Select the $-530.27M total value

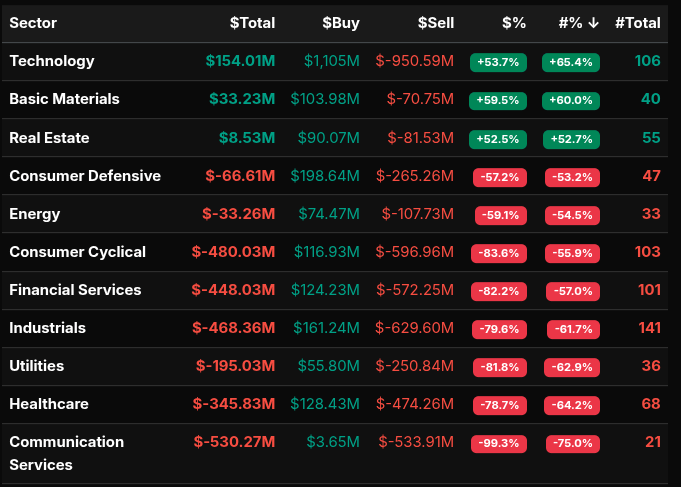235,442
